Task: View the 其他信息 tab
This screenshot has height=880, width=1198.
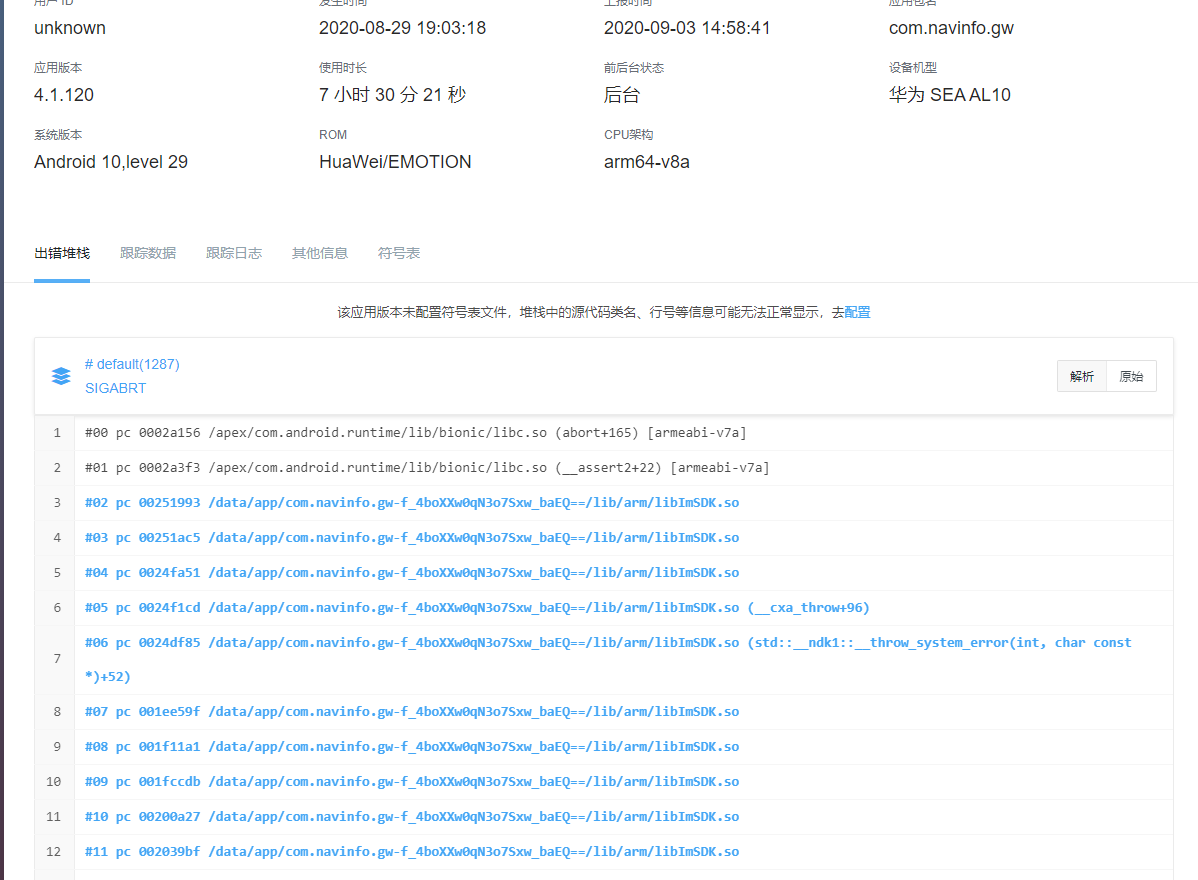Action: click(320, 253)
